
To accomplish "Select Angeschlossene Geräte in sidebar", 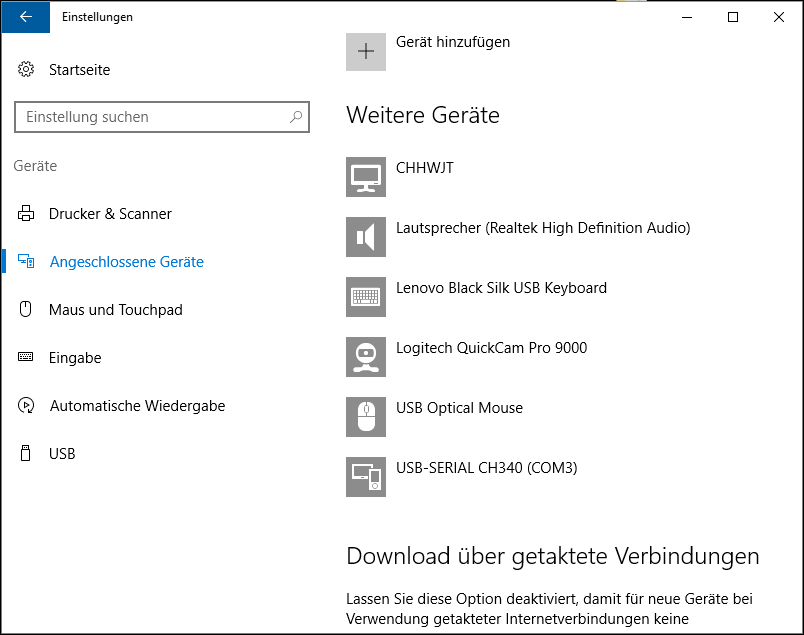I will (127, 262).
